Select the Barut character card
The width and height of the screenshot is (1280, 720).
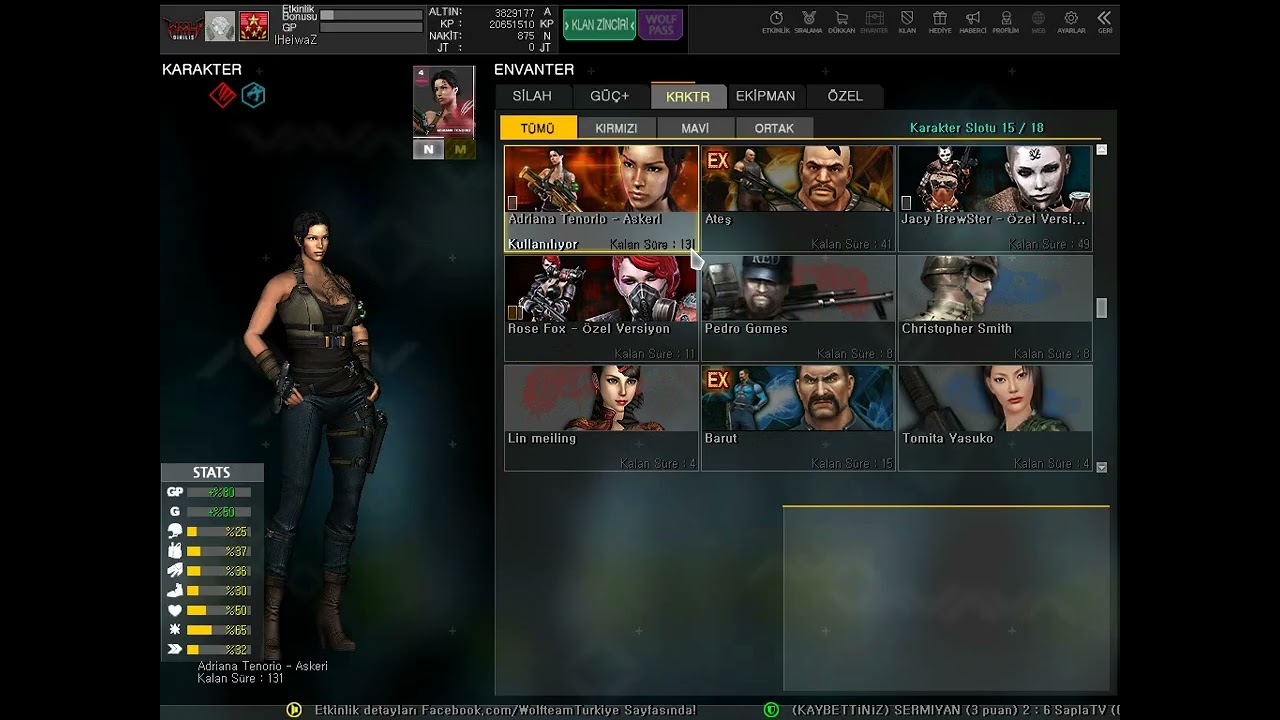click(x=798, y=417)
